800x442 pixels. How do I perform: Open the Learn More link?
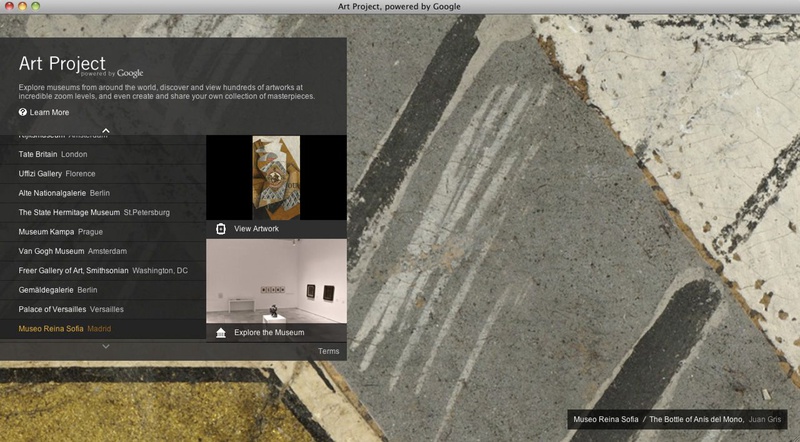pos(49,112)
